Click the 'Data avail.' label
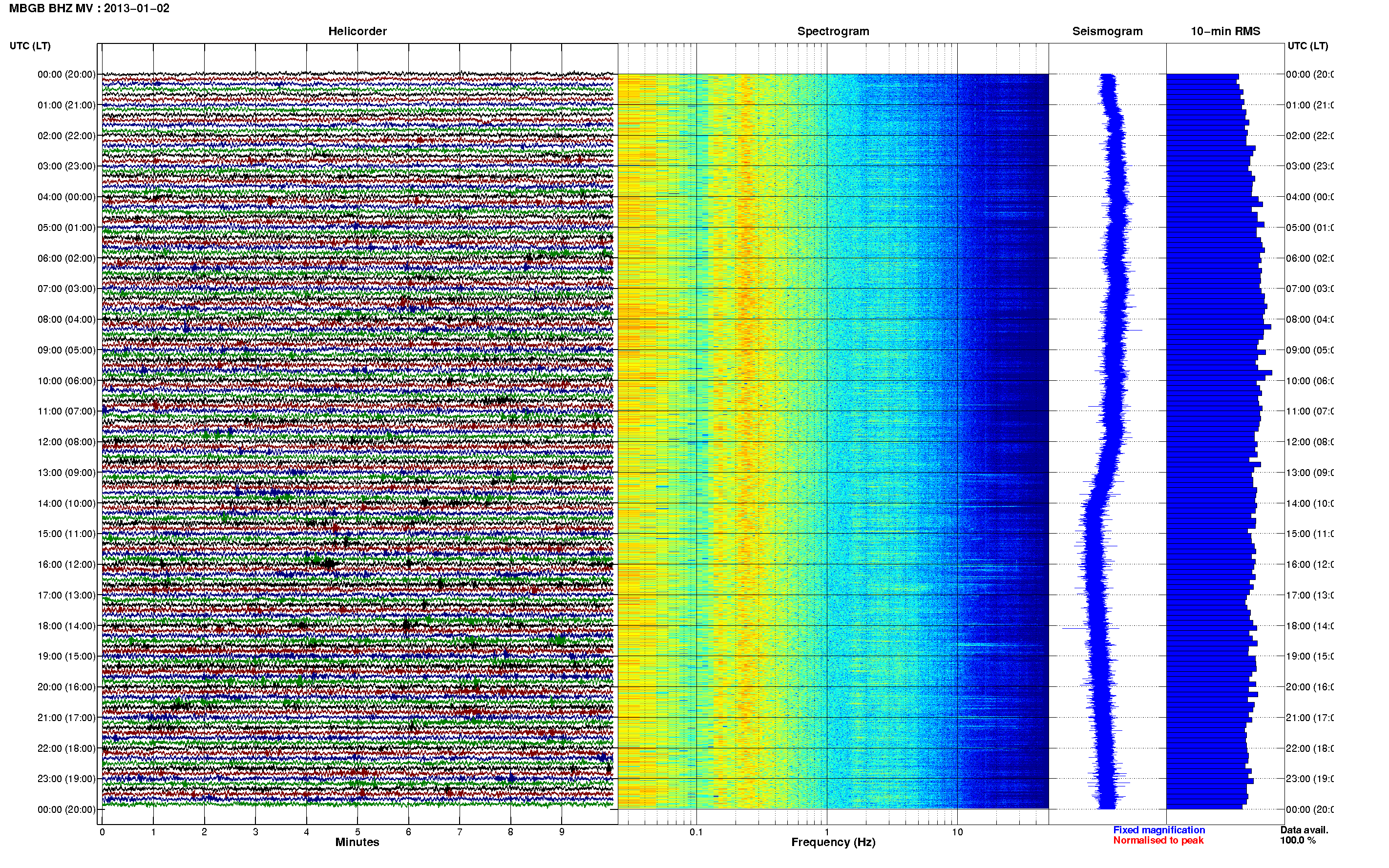The width and height of the screenshot is (1389, 868). pyautogui.click(x=1304, y=830)
